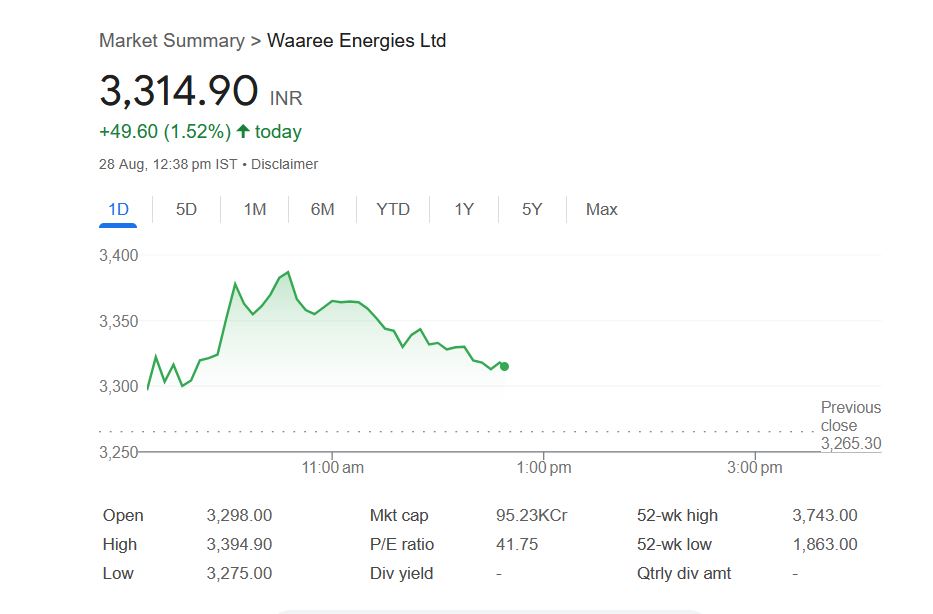Click the 11:00 am axis label
The height and width of the screenshot is (614, 933).
click(333, 467)
